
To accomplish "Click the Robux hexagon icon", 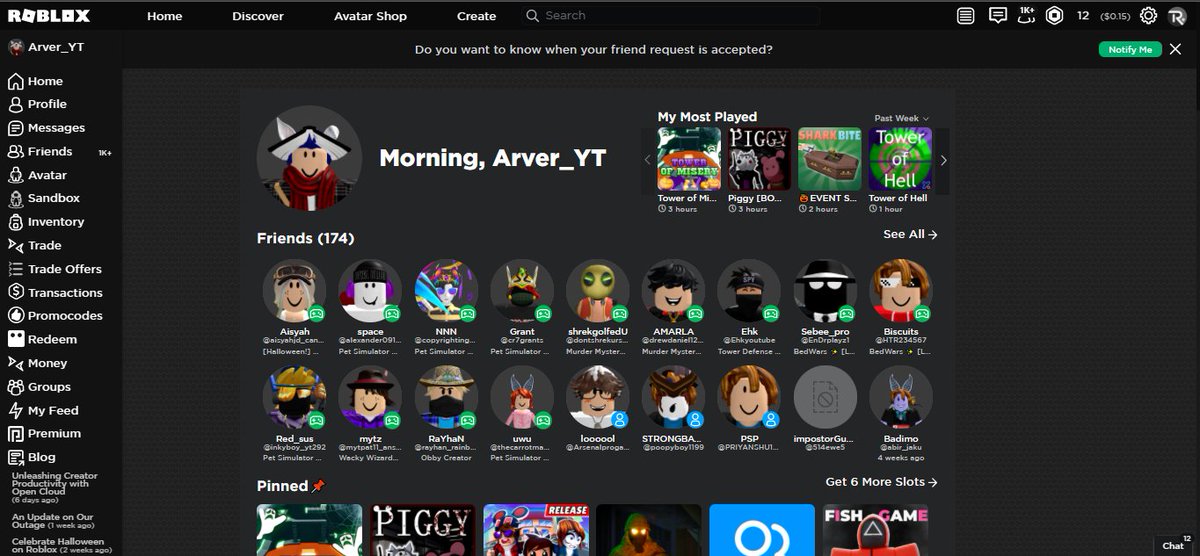I will point(1054,16).
